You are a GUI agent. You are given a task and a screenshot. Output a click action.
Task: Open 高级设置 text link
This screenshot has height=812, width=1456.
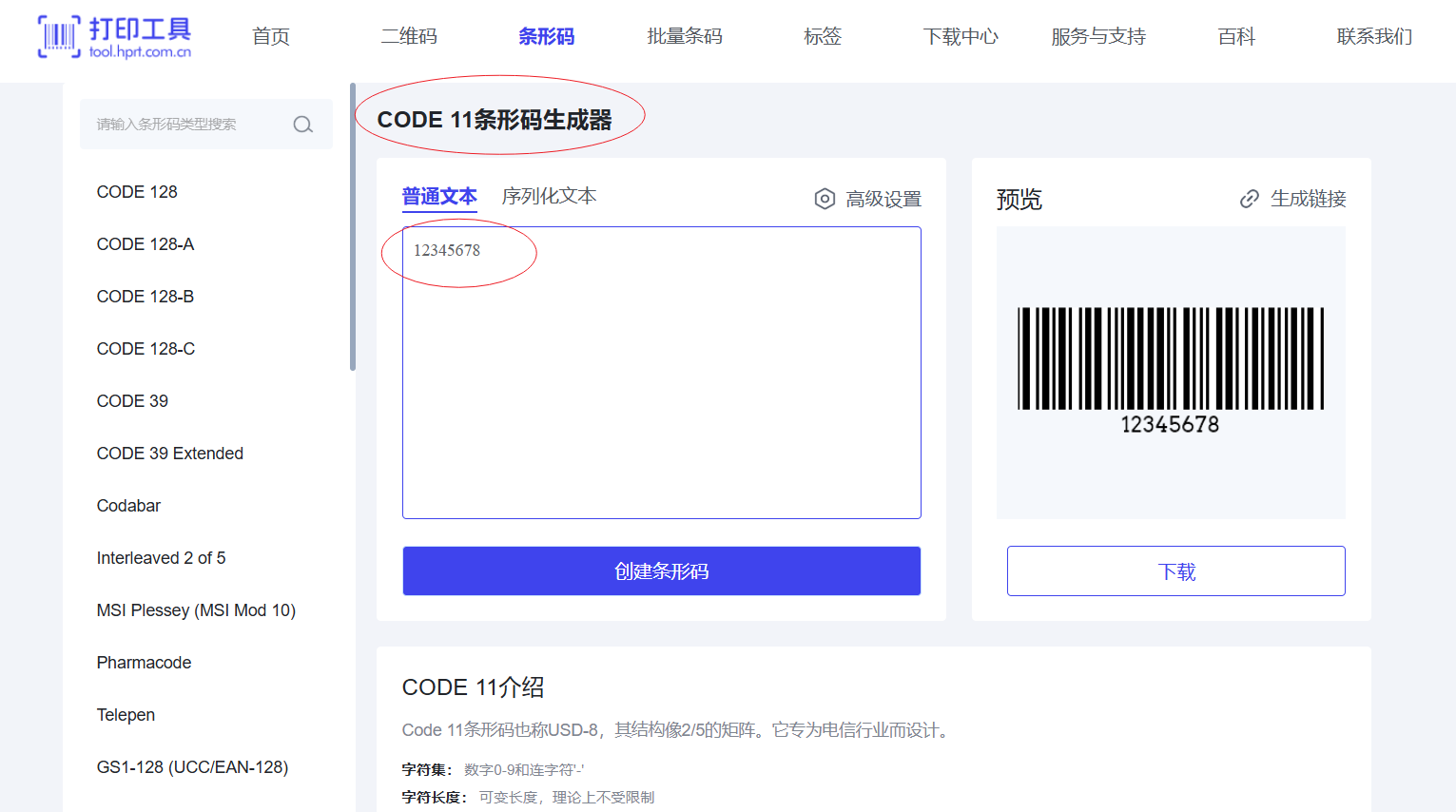pyautogui.click(x=883, y=199)
